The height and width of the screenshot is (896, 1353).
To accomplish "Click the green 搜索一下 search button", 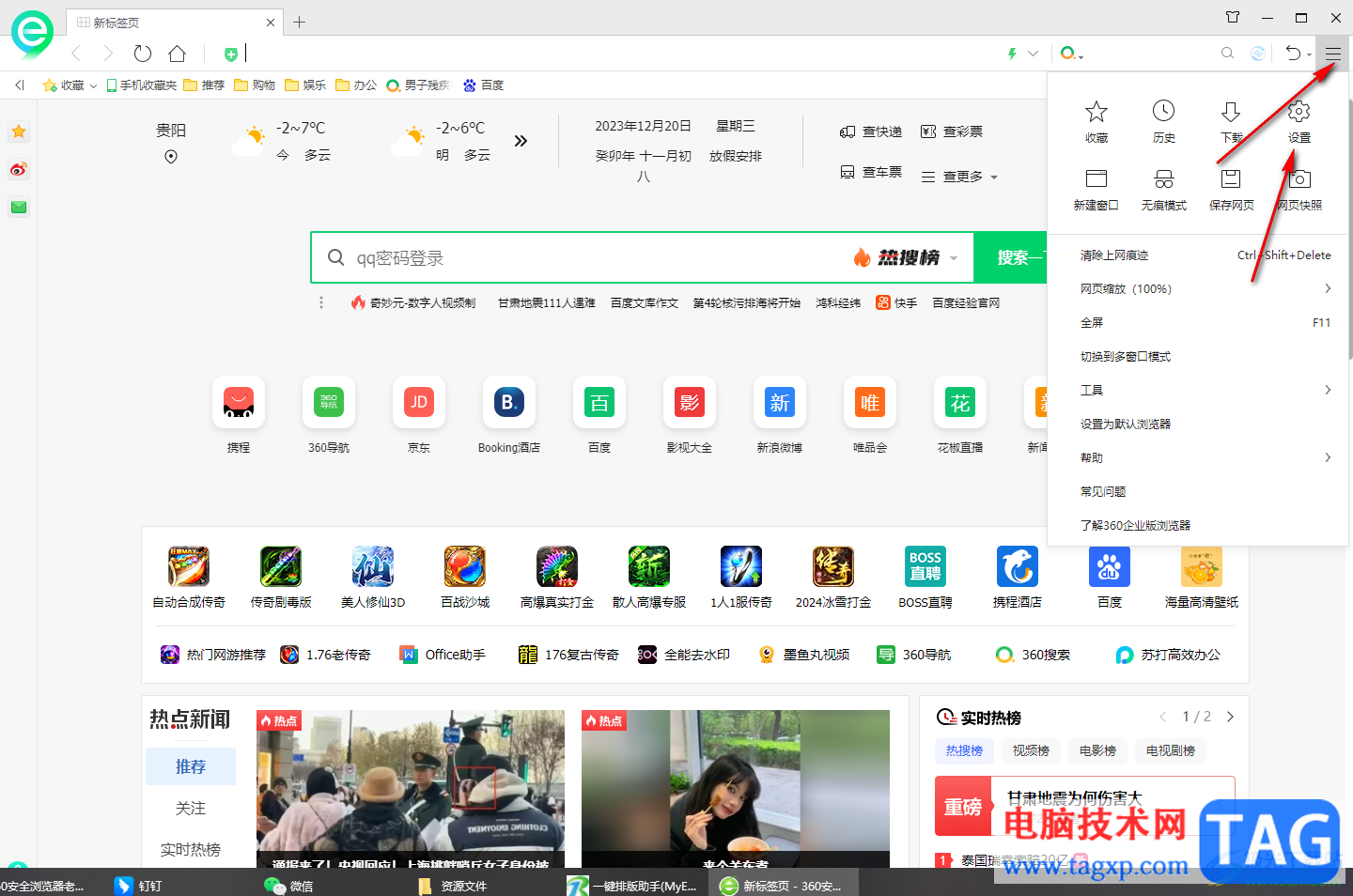I will tap(1010, 257).
